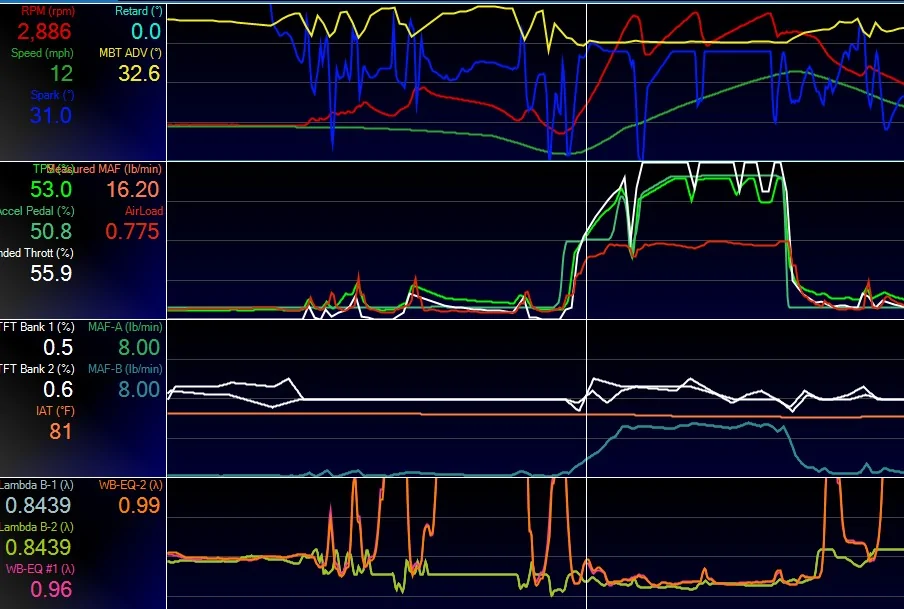
Task: Click the TPS value 53.0
Action: point(51,190)
